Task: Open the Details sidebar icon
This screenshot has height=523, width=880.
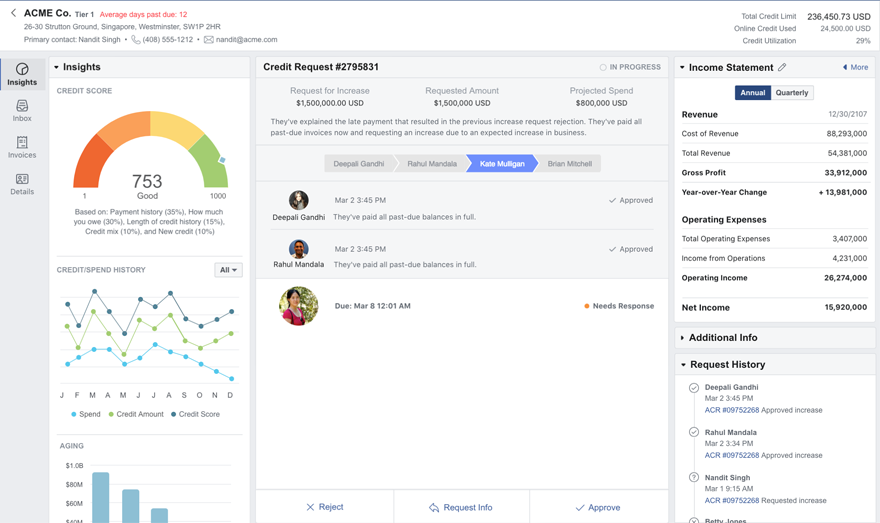Action: (x=22, y=184)
